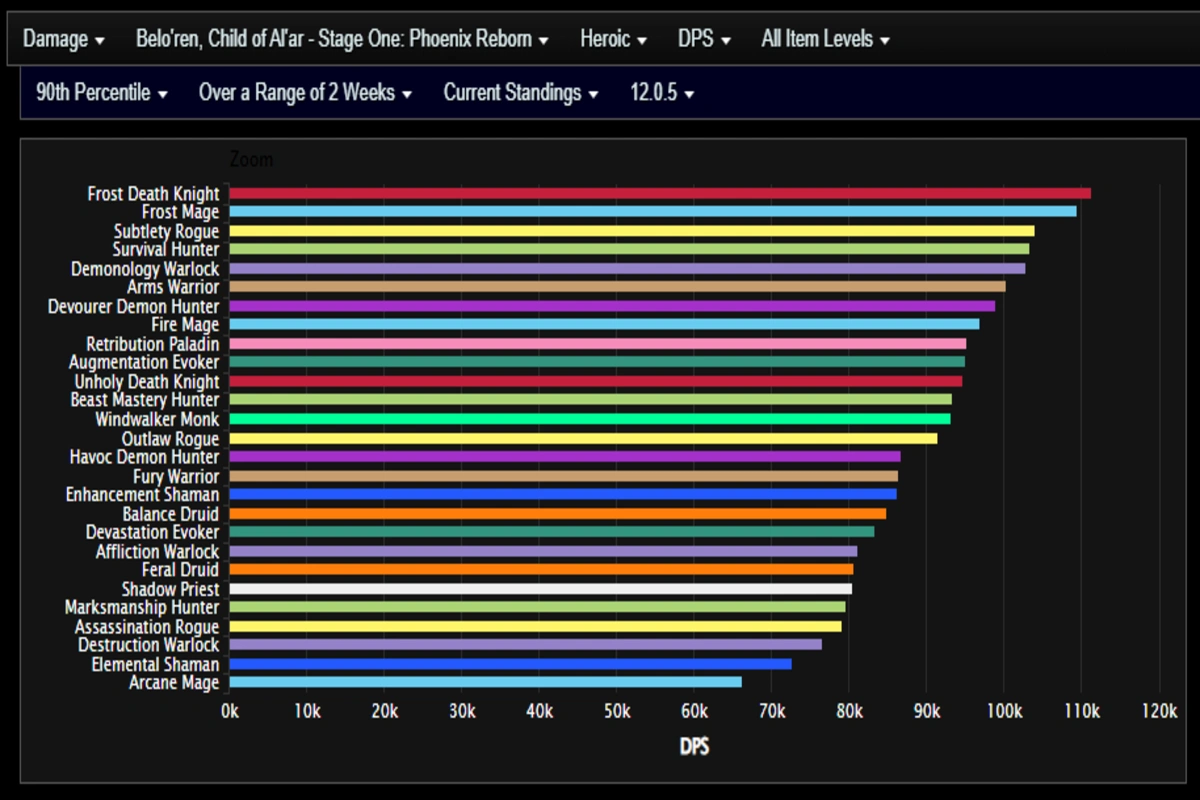1200x800 pixels.
Task: Open the 90th Percentile dropdown
Action: (102, 93)
